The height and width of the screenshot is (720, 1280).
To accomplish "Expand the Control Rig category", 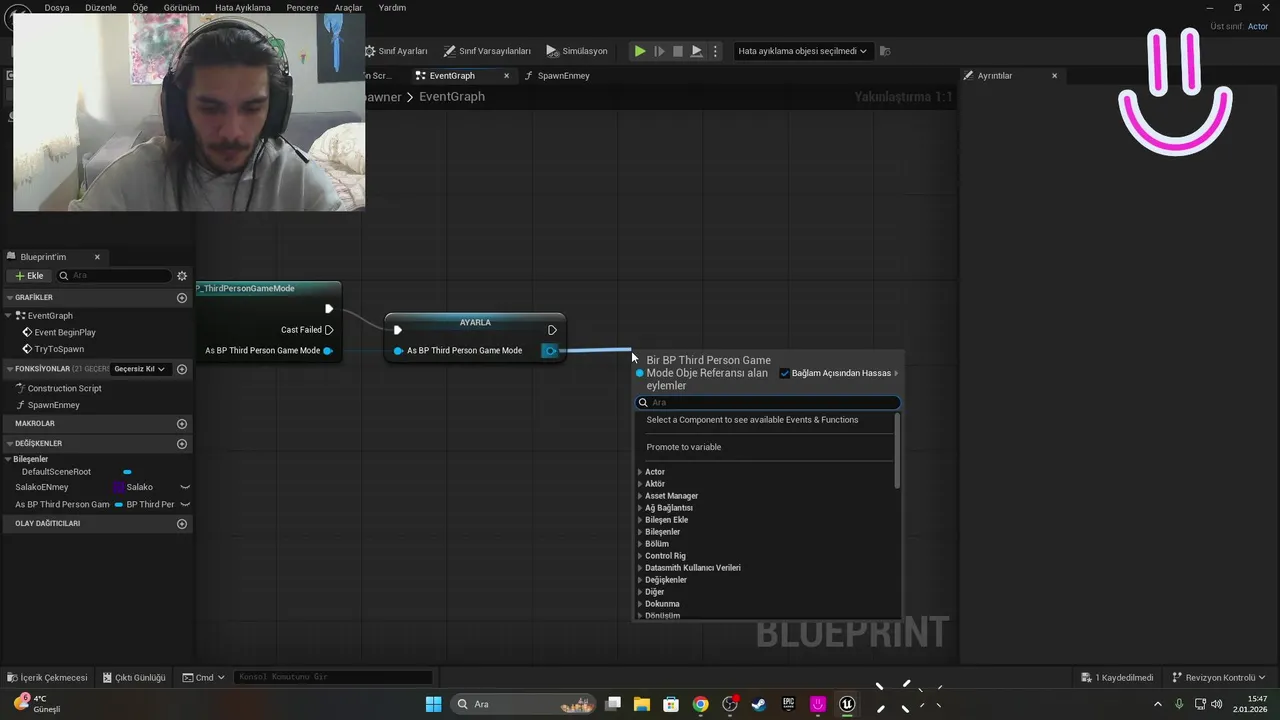I will (x=640, y=556).
